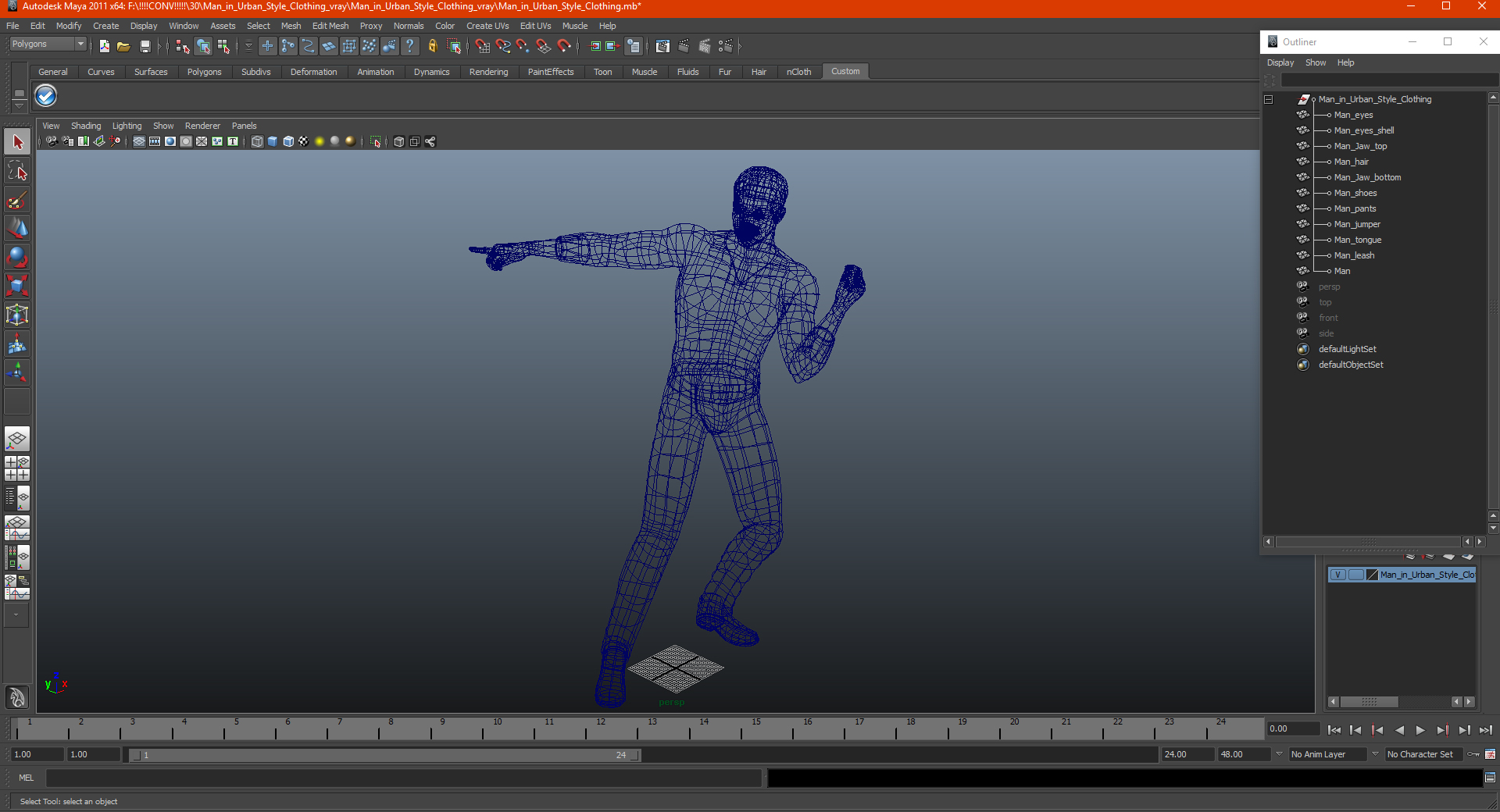Select Man_shoes in the Outliner
This screenshot has height=812, width=1500.
coord(1355,193)
